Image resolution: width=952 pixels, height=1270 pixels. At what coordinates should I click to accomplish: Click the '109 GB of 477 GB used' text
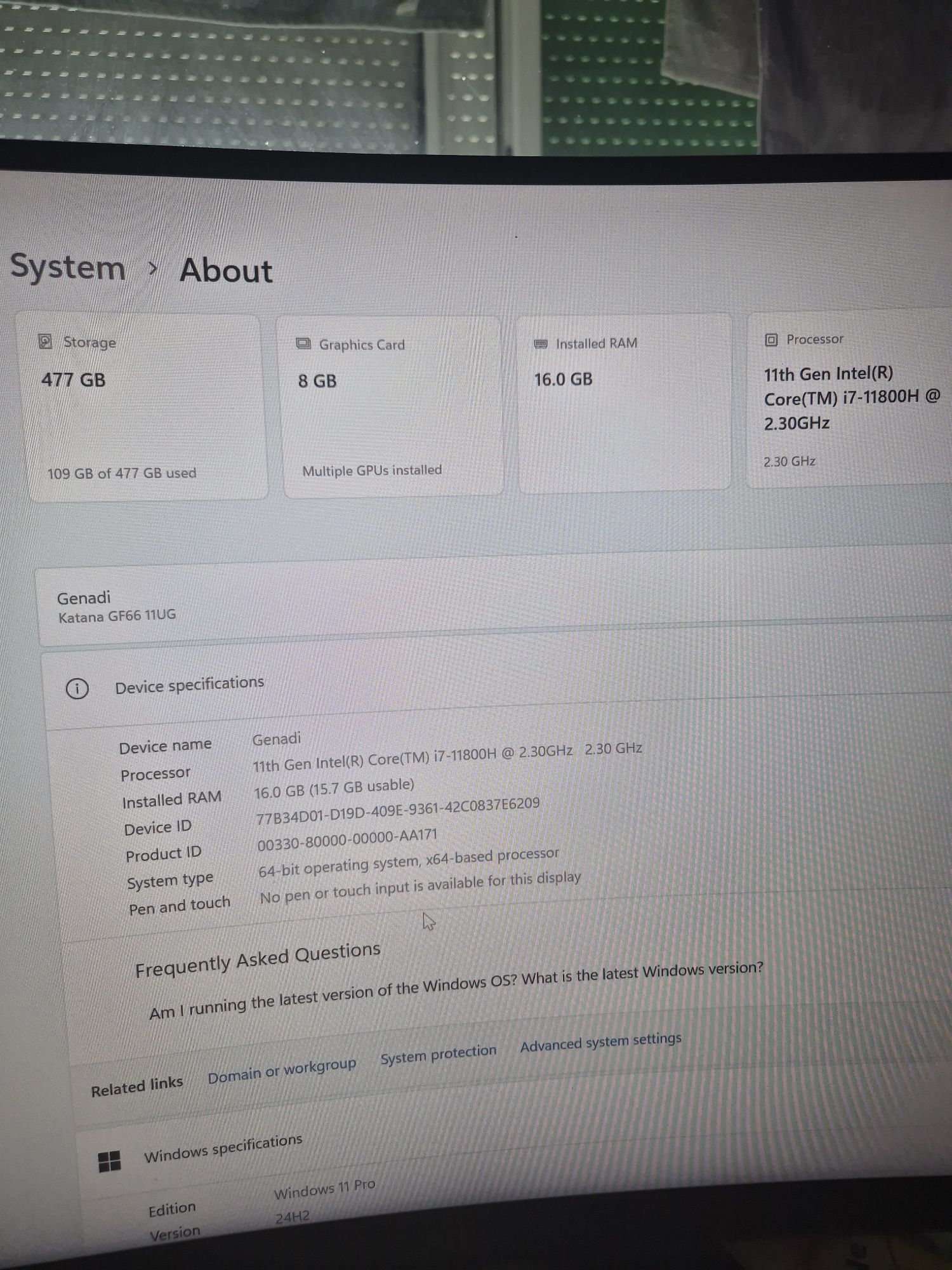coord(122,473)
